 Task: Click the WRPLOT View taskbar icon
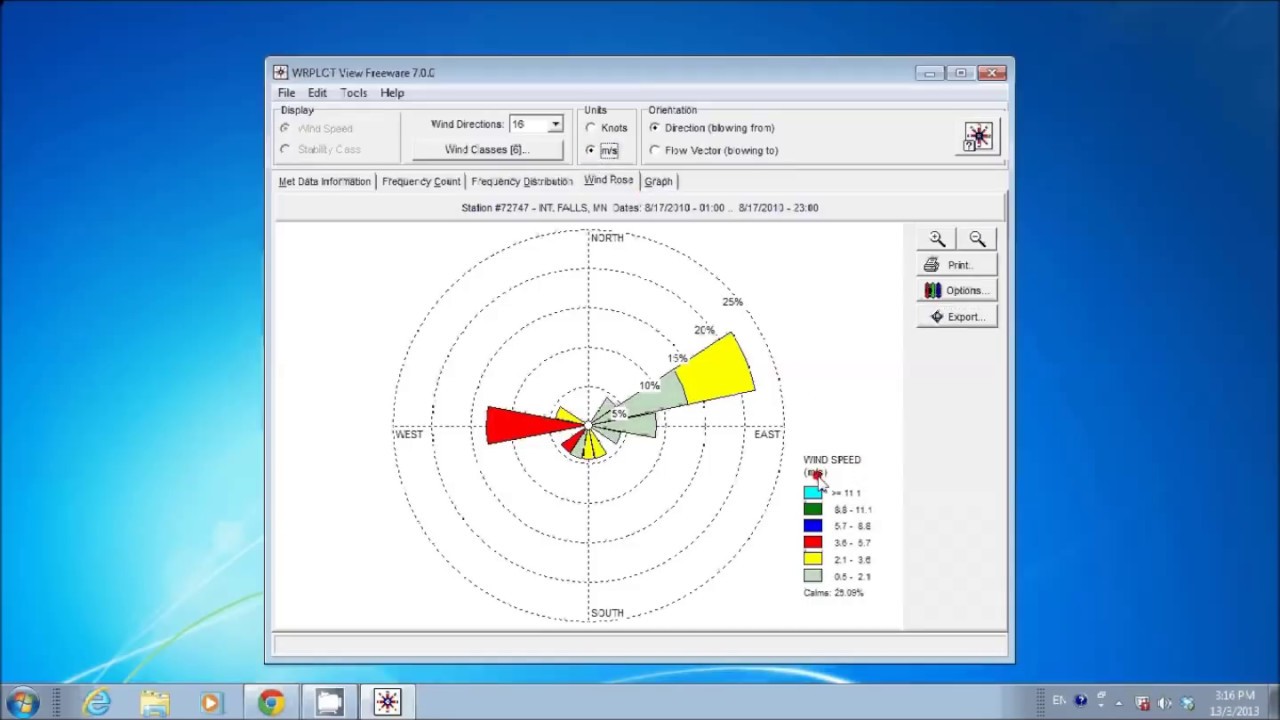coord(387,703)
